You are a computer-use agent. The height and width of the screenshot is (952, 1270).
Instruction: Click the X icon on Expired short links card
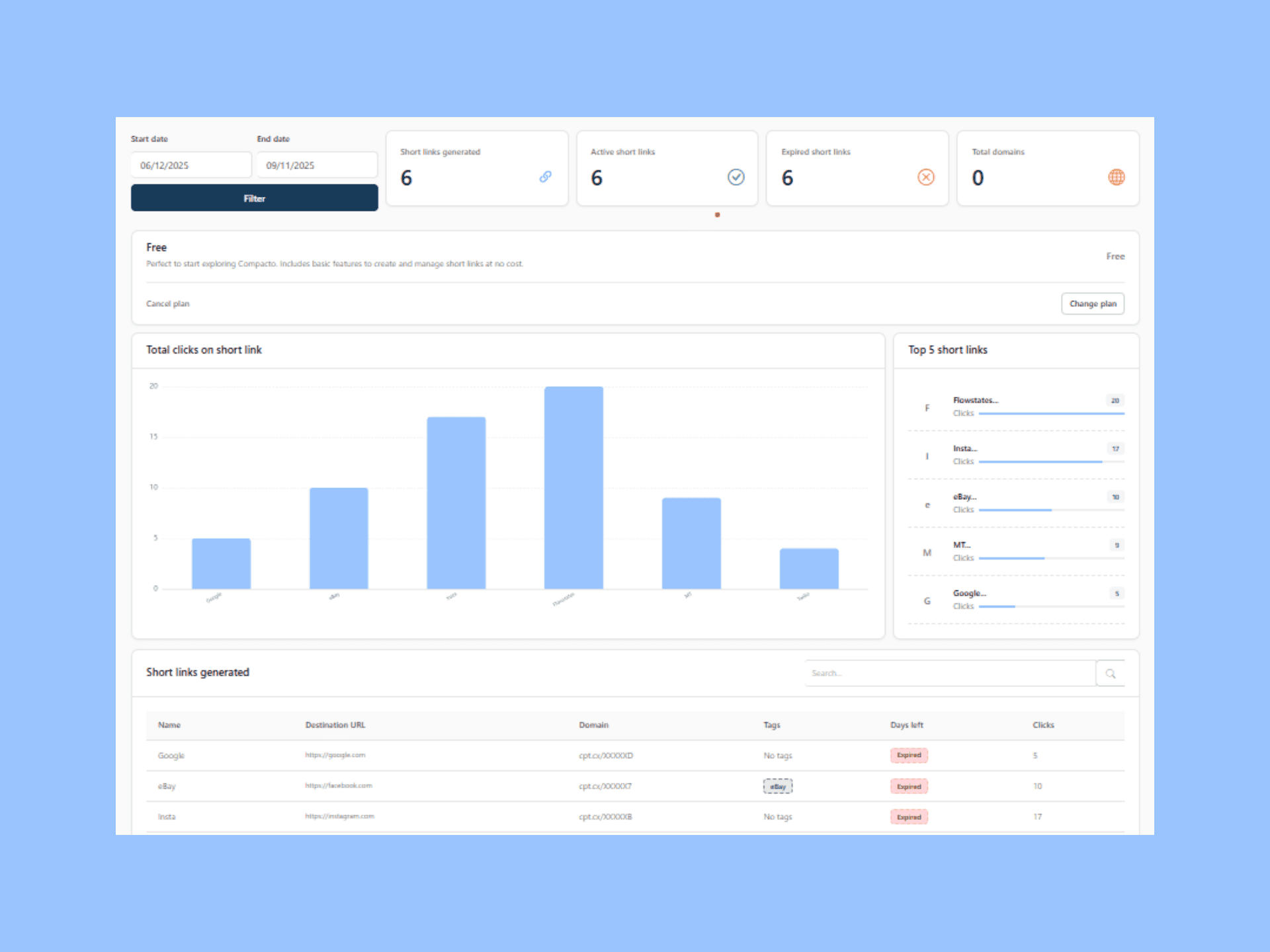pos(926,177)
